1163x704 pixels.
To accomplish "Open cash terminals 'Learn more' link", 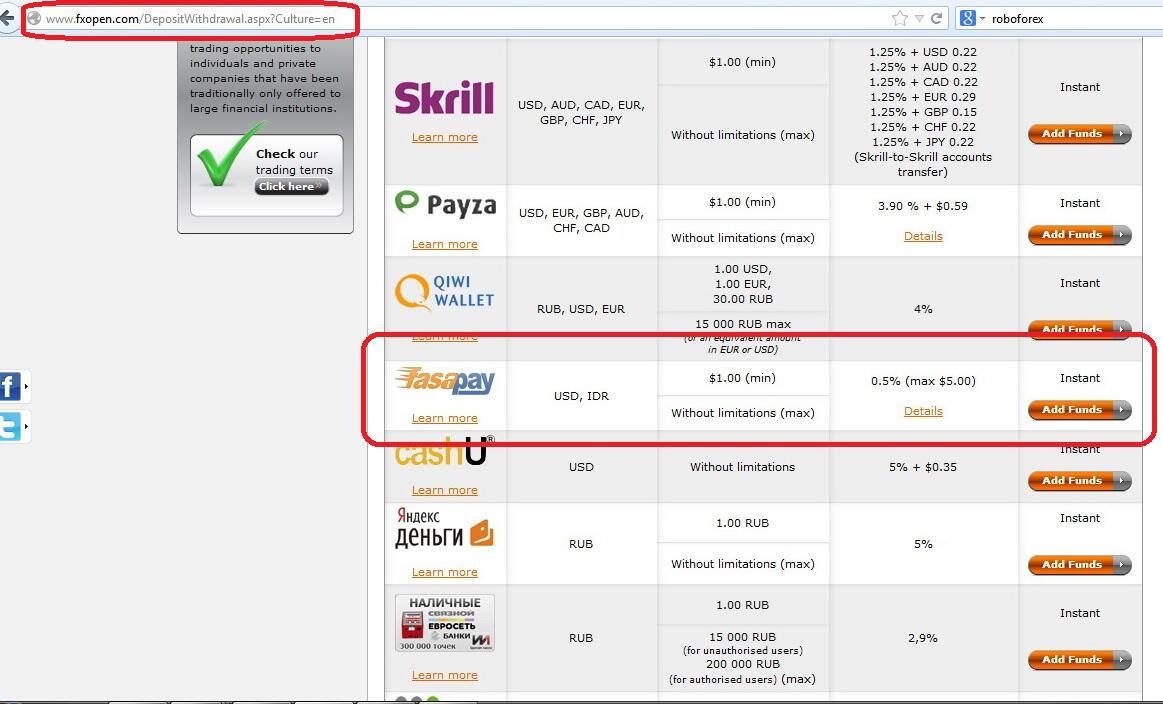I will [444, 675].
